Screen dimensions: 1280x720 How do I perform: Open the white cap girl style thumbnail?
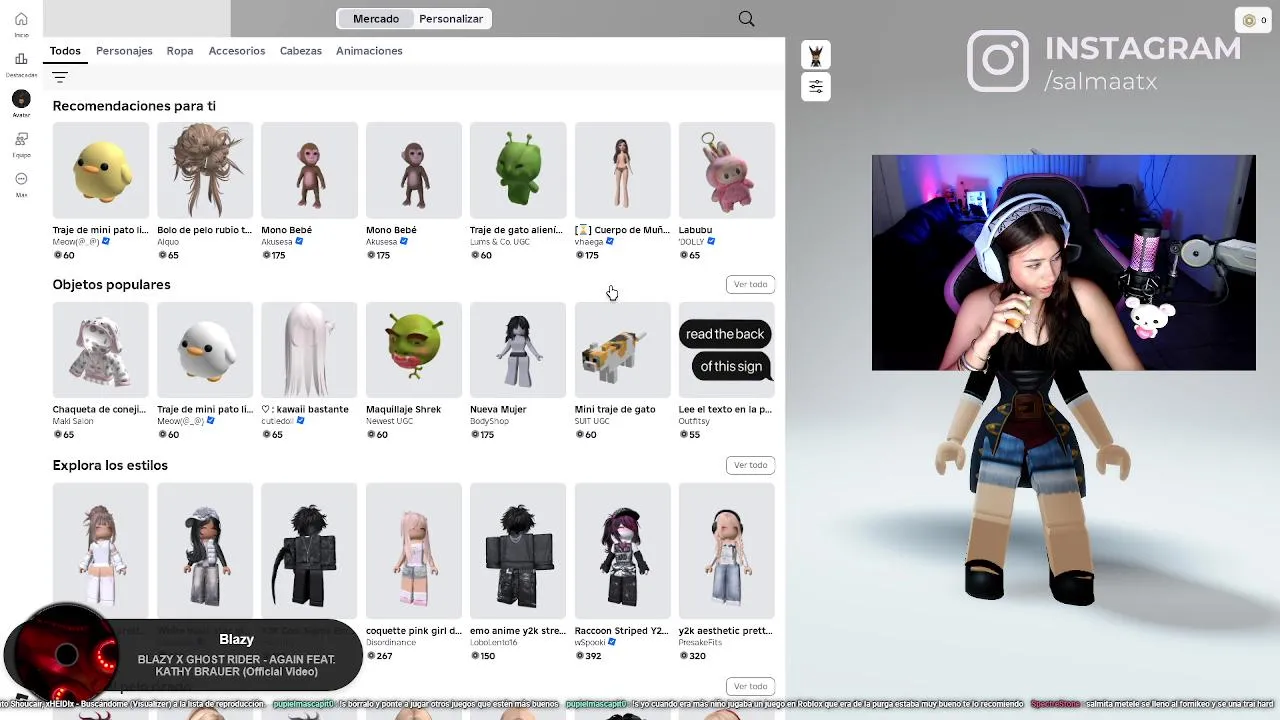pos(205,551)
